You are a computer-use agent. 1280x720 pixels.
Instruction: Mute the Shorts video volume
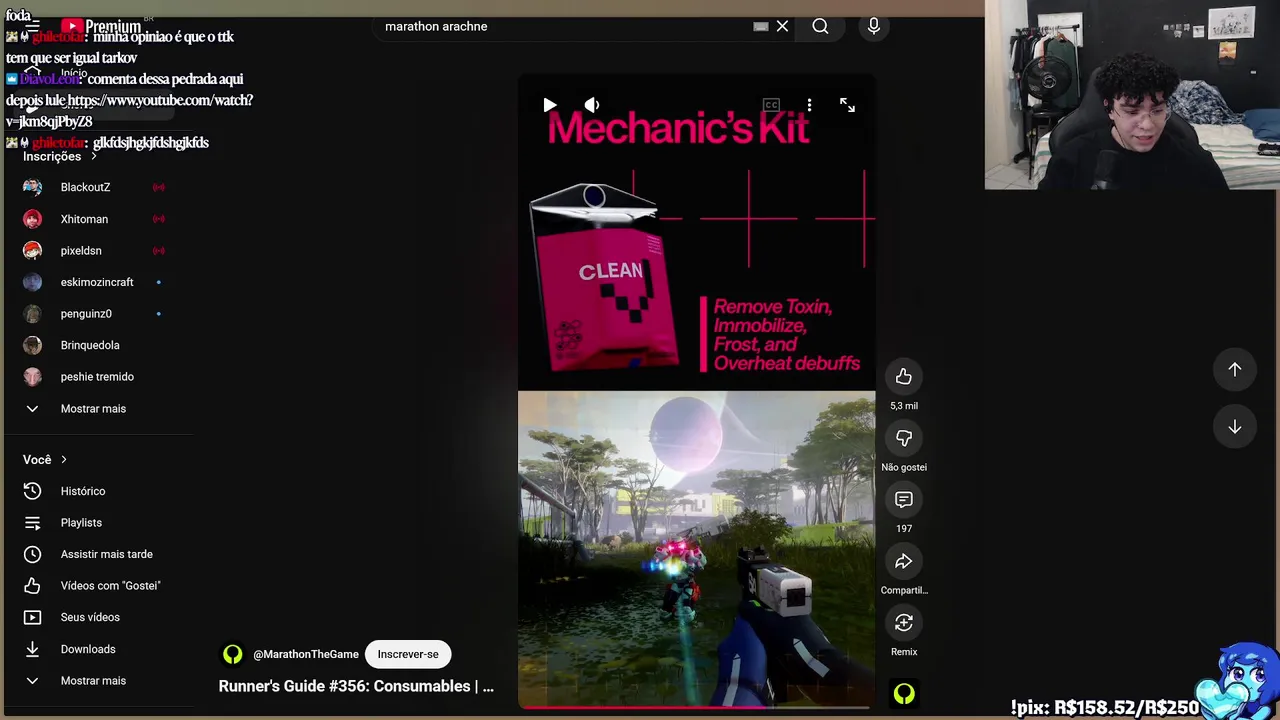coord(592,105)
